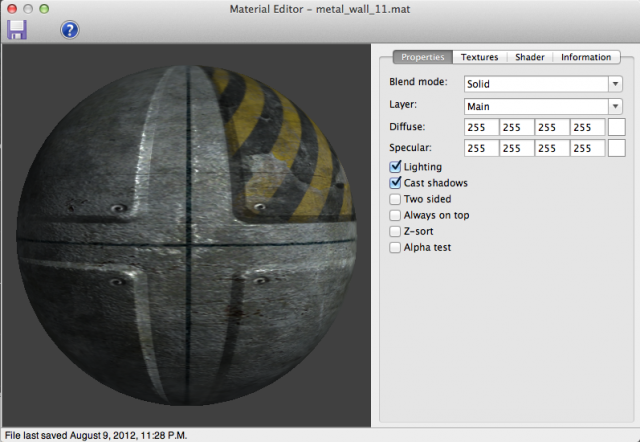Screen dimensions: 640x442
Task: Select the Properties tab
Action: (422, 57)
